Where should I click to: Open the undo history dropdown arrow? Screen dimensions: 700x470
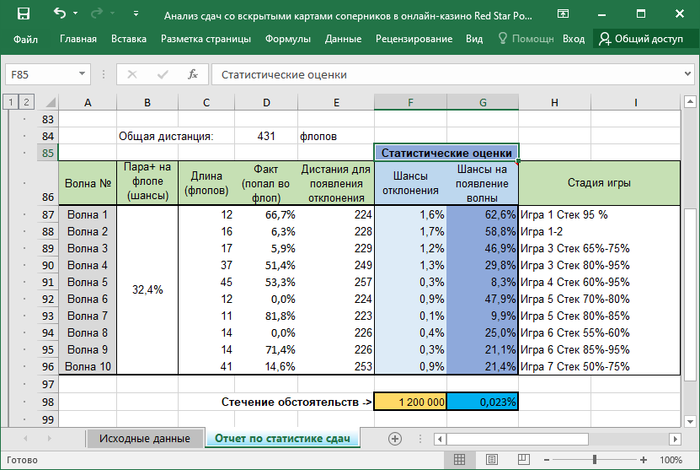[75, 14]
